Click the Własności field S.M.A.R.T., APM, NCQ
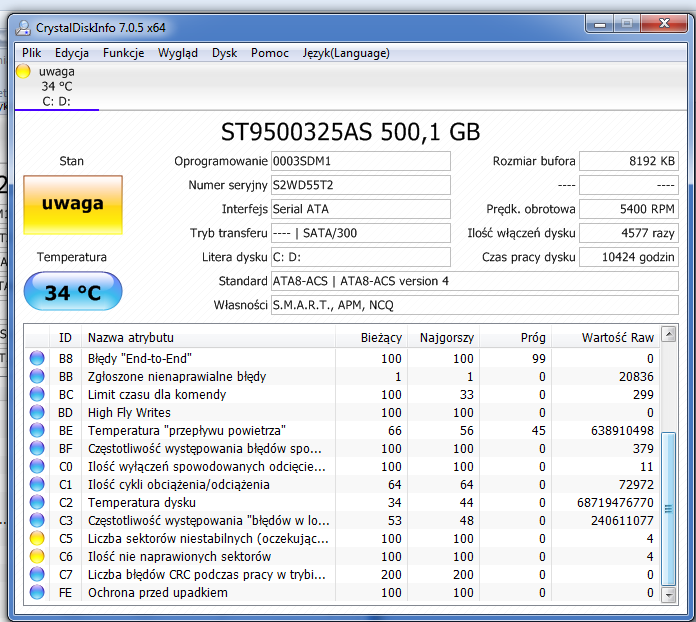The image size is (696, 622). tap(475, 305)
